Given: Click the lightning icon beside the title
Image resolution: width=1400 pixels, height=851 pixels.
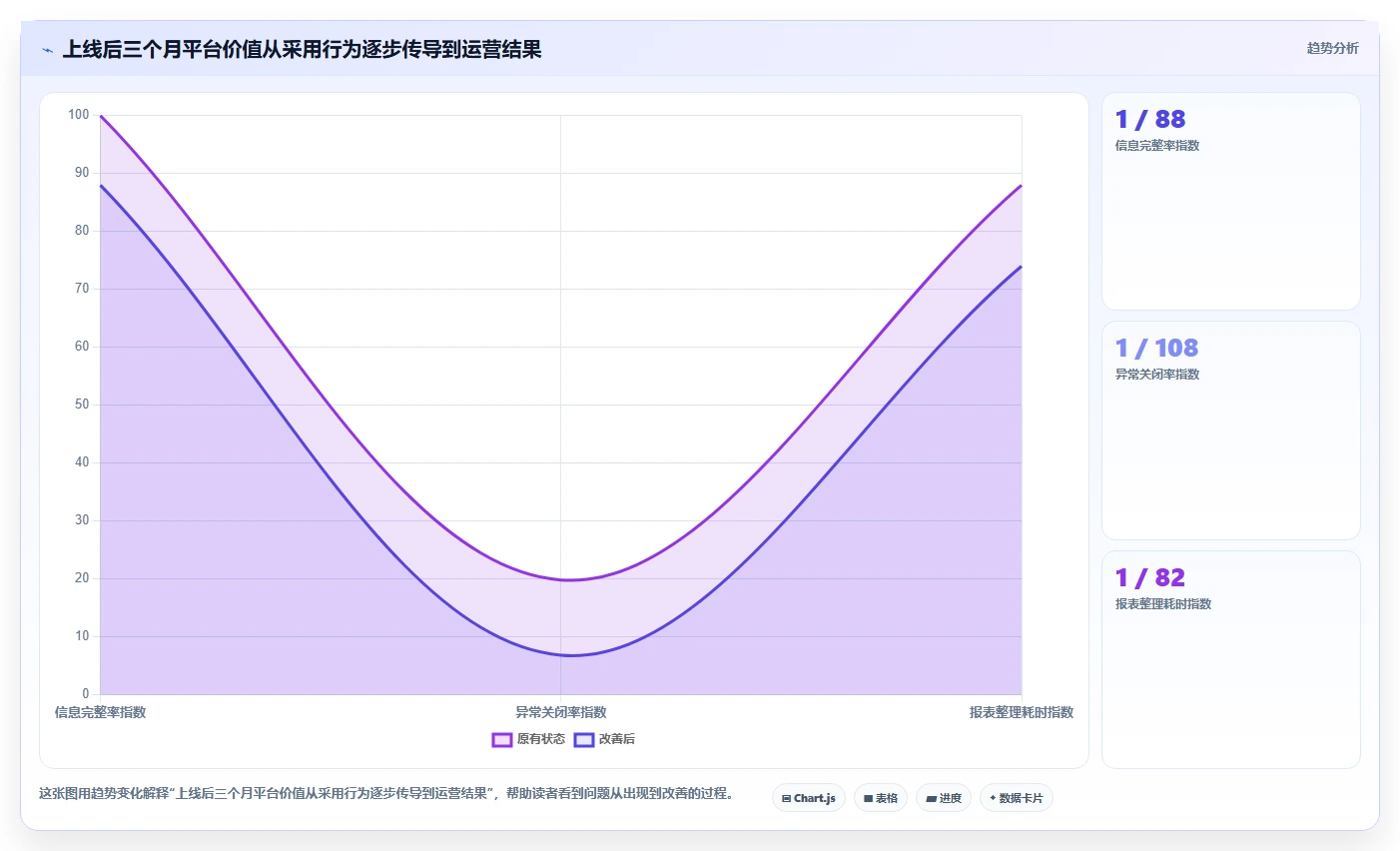Looking at the screenshot, I should pos(47,50).
